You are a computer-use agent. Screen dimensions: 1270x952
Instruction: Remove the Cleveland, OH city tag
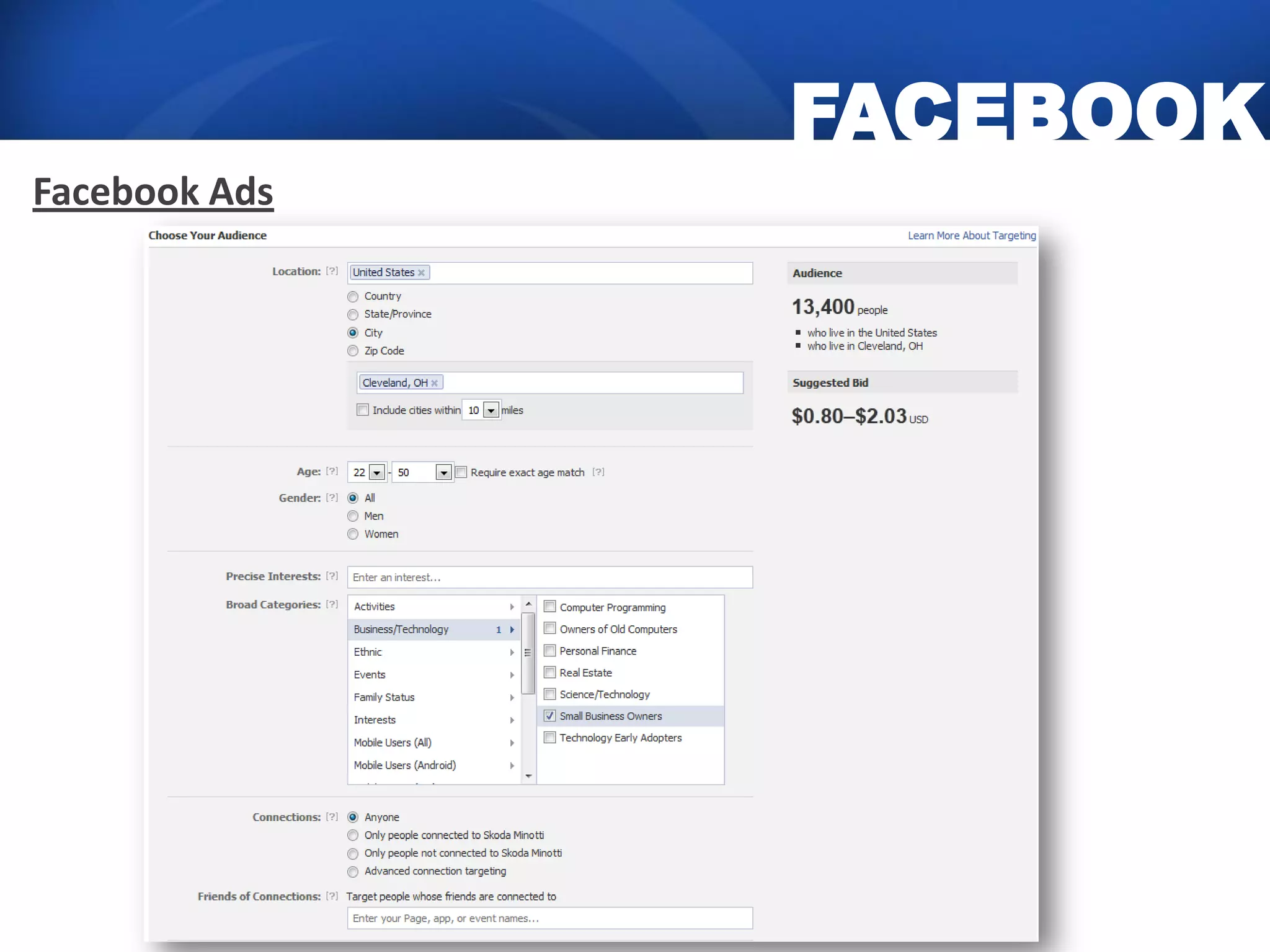coord(434,383)
